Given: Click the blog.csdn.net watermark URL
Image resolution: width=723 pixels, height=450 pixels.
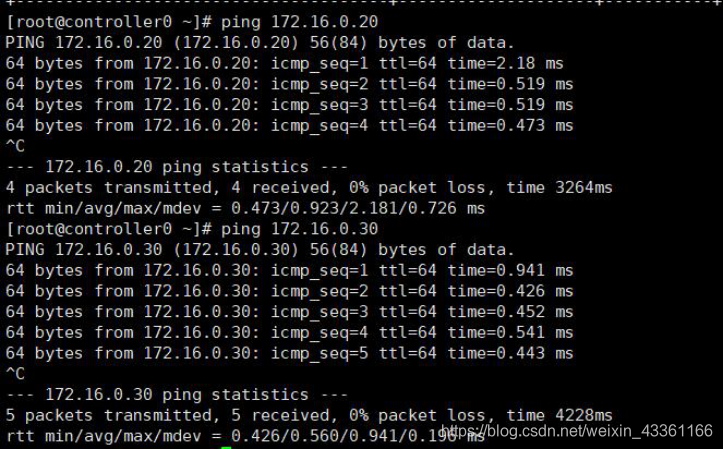Looking at the screenshot, I should pos(577,431).
